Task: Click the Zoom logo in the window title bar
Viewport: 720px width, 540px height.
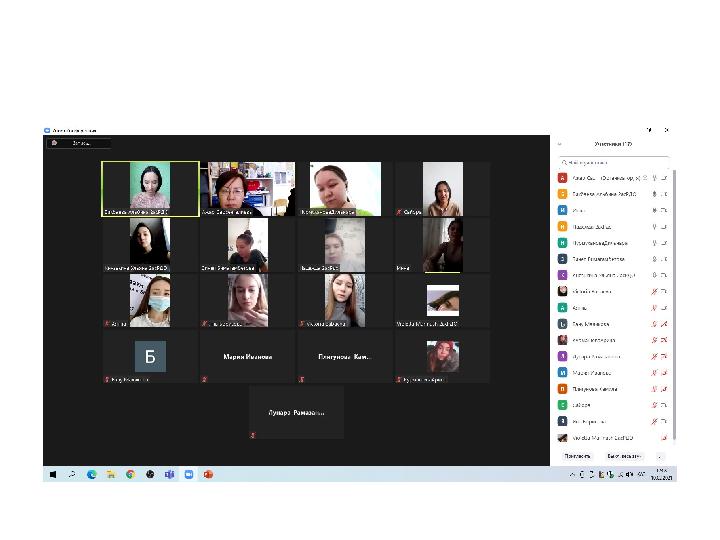Action: tap(47, 130)
